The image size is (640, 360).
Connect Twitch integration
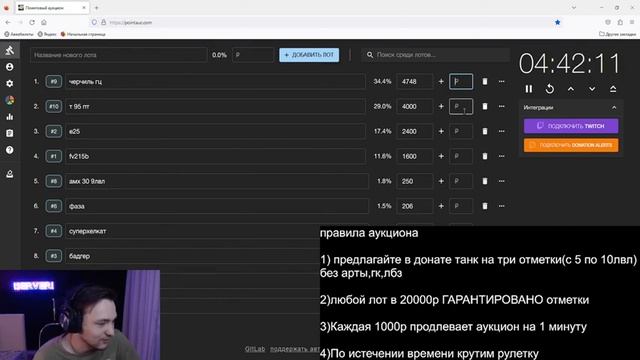pyautogui.click(x=571, y=126)
